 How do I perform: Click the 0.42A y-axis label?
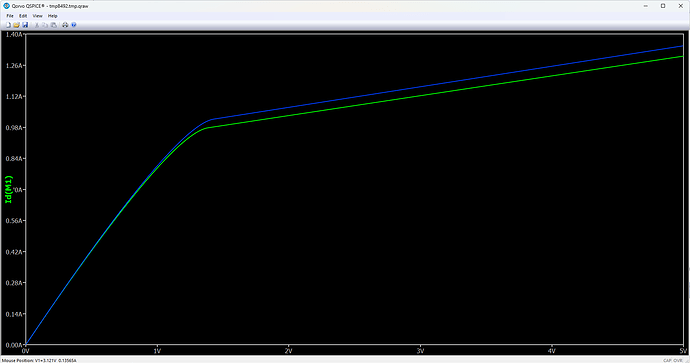[x=14, y=252]
